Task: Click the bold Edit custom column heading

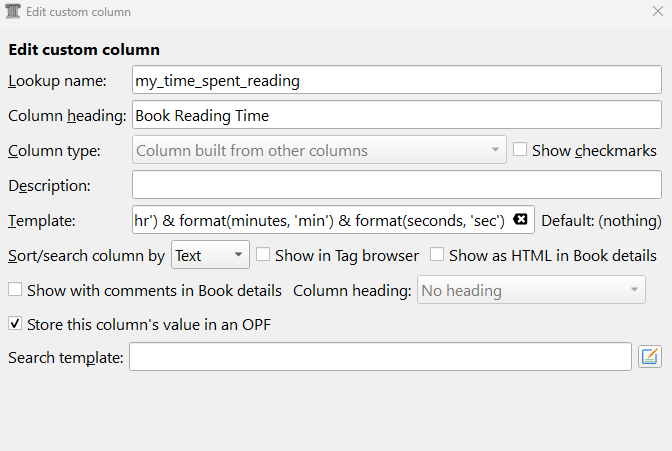Action: [x=84, y=49]
